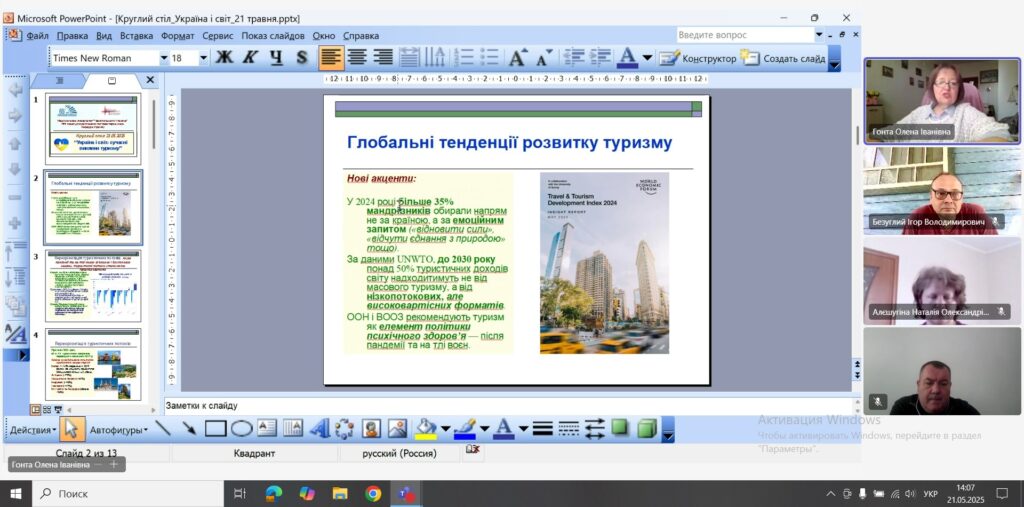Open the yellow fill color picker
Viewport: 1024px width, 507px height.
(445, 430)
